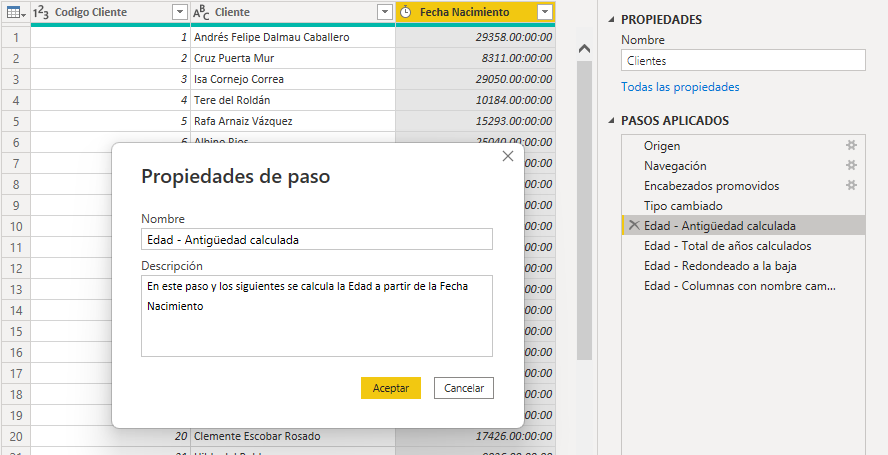The width and height of the screenshot is (888, 455).
Task: Click cell Cruz Puerta Mur
Action: click(293, 58)
